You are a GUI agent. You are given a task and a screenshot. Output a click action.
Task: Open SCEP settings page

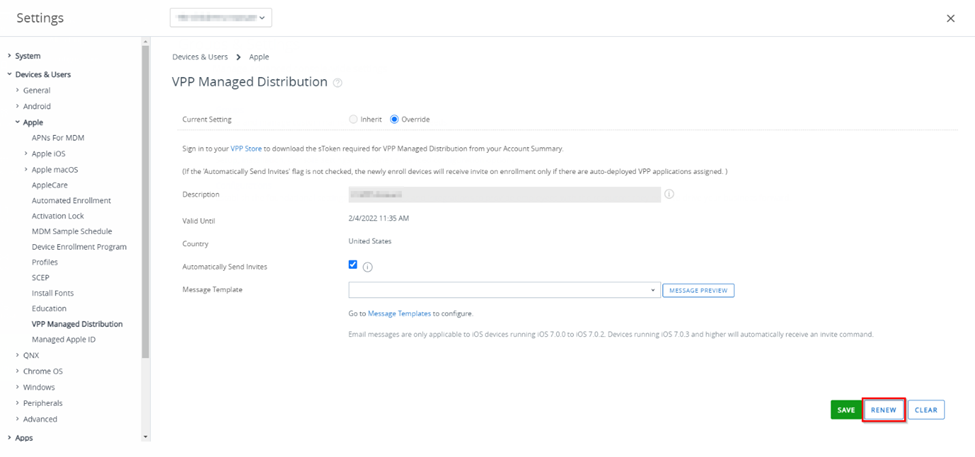40,278
